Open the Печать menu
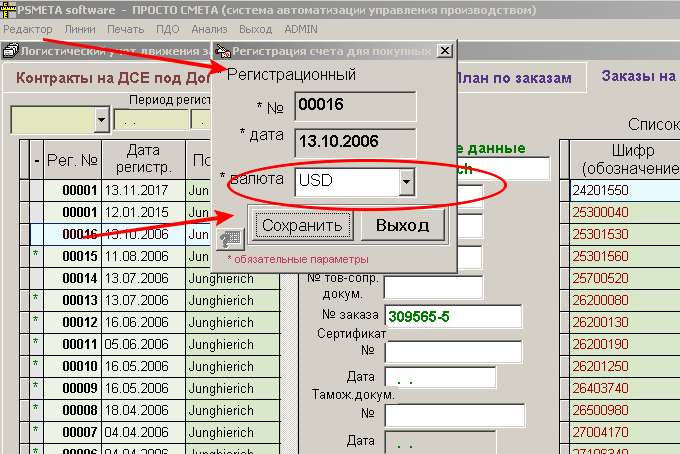 click(125, 29)
